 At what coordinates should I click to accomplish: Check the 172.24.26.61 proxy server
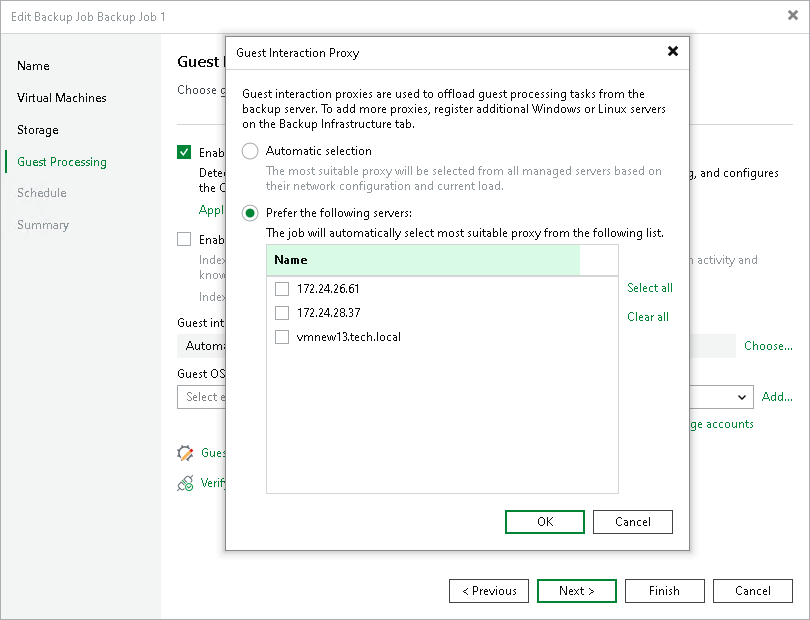[x=282, y=288]
